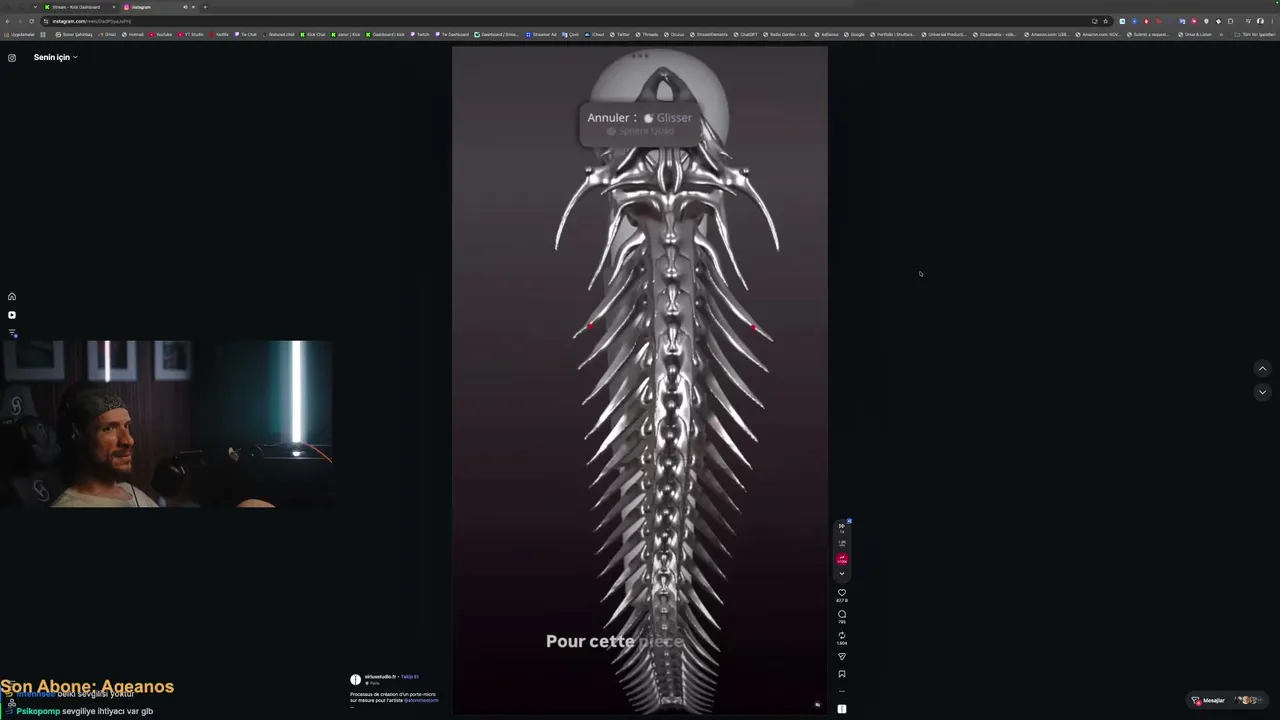The width and height of the screenshot is (1280, 720).
Task: Switch to the Instagram browser tab
Action: coord(150,7)
